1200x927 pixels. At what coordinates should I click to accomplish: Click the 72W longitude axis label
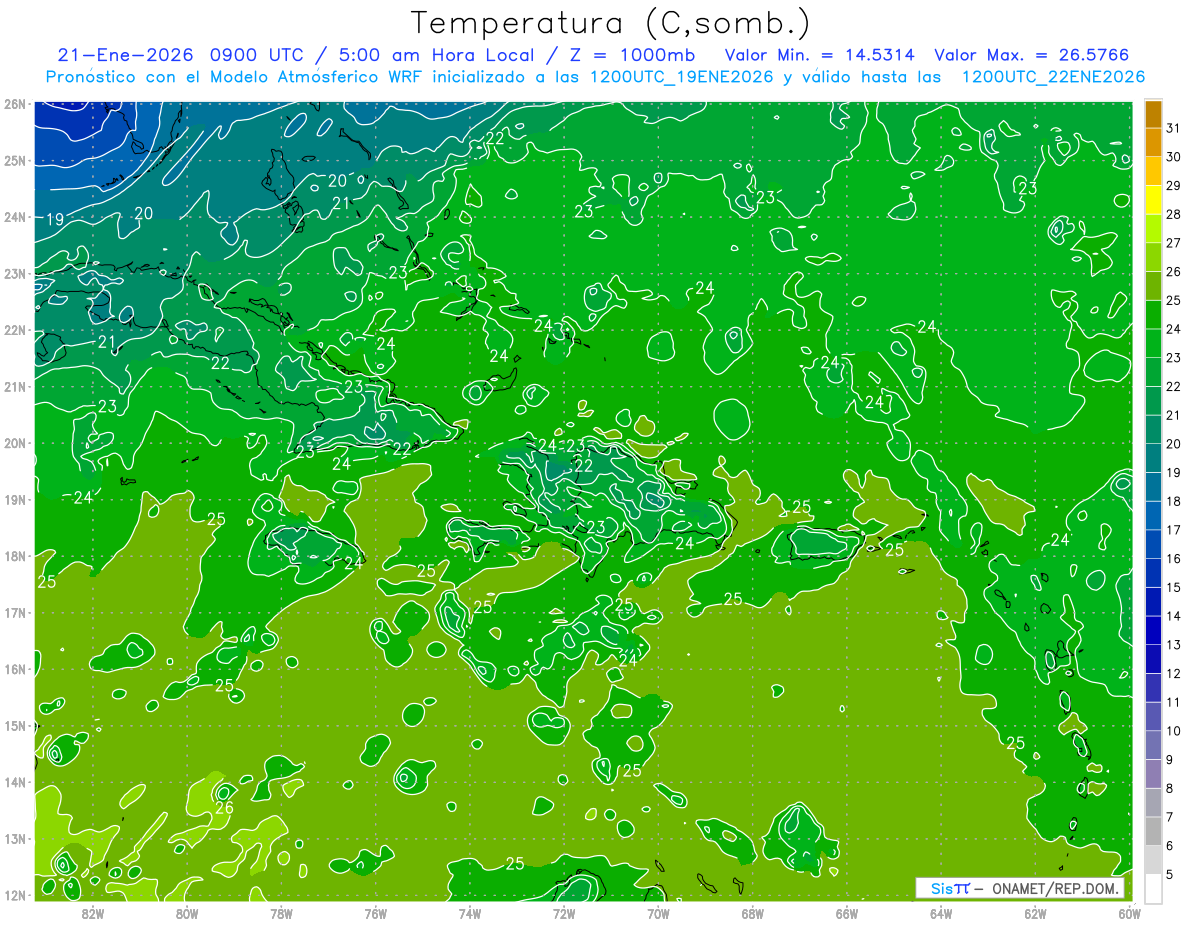coord(563,913)
